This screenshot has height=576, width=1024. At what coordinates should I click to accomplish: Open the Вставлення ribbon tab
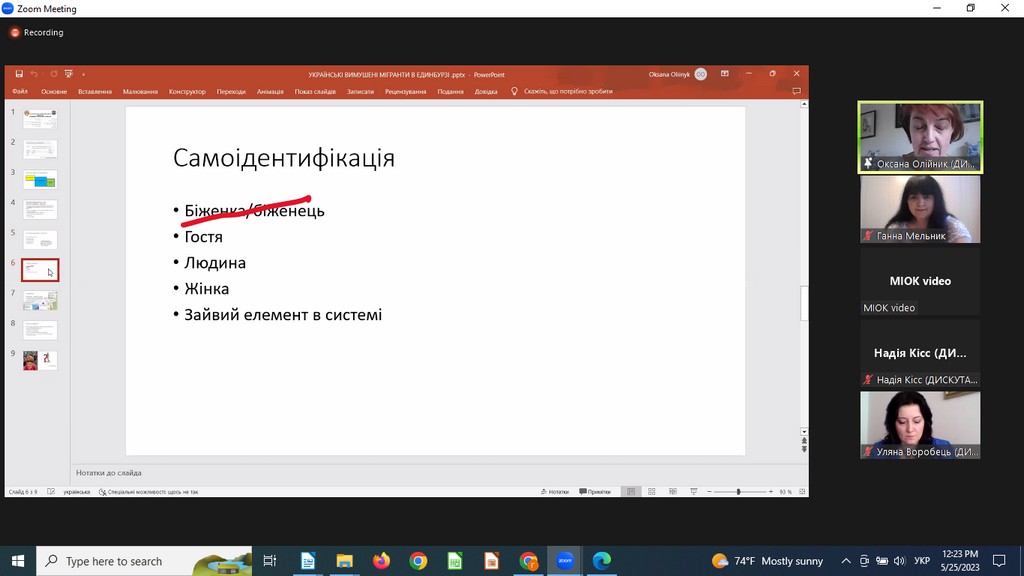point(95,91)
